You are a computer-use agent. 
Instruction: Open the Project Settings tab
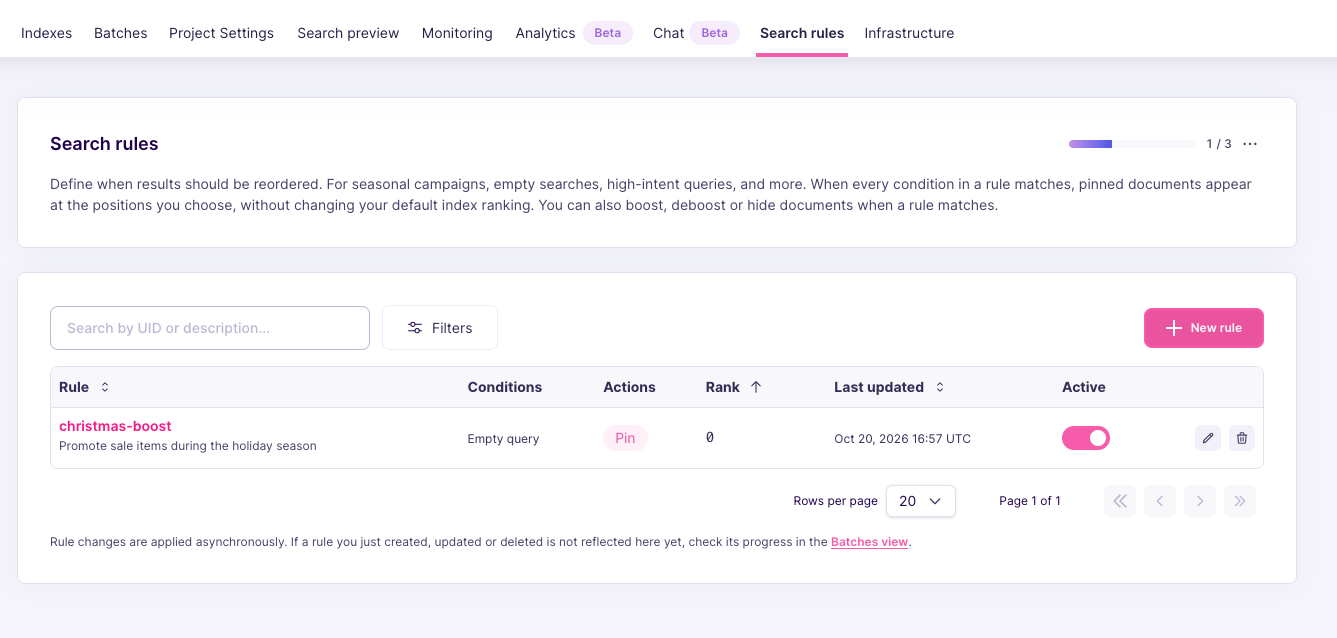click(221, 33)
